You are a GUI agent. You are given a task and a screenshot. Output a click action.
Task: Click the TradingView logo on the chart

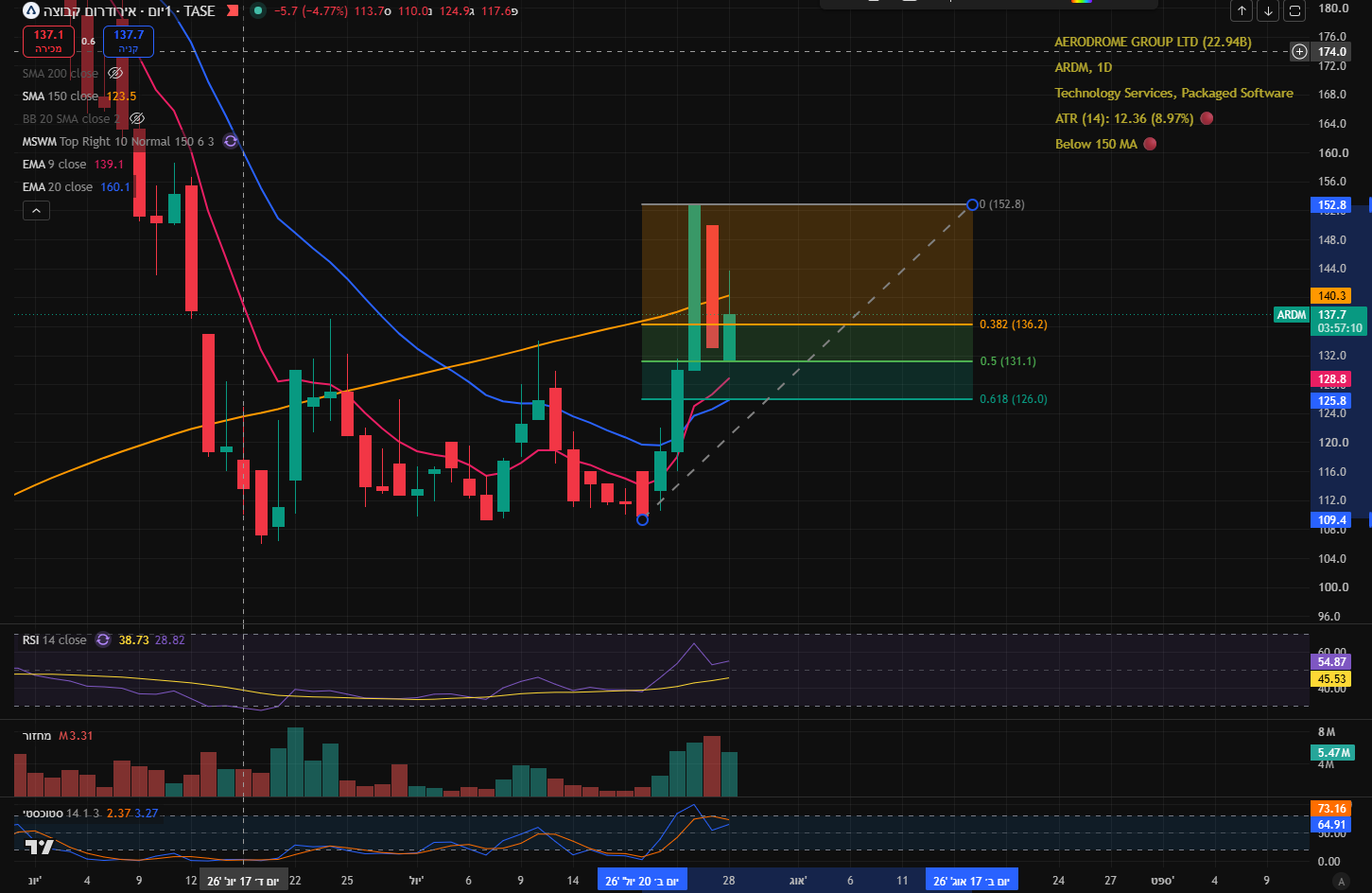[38, 847]
